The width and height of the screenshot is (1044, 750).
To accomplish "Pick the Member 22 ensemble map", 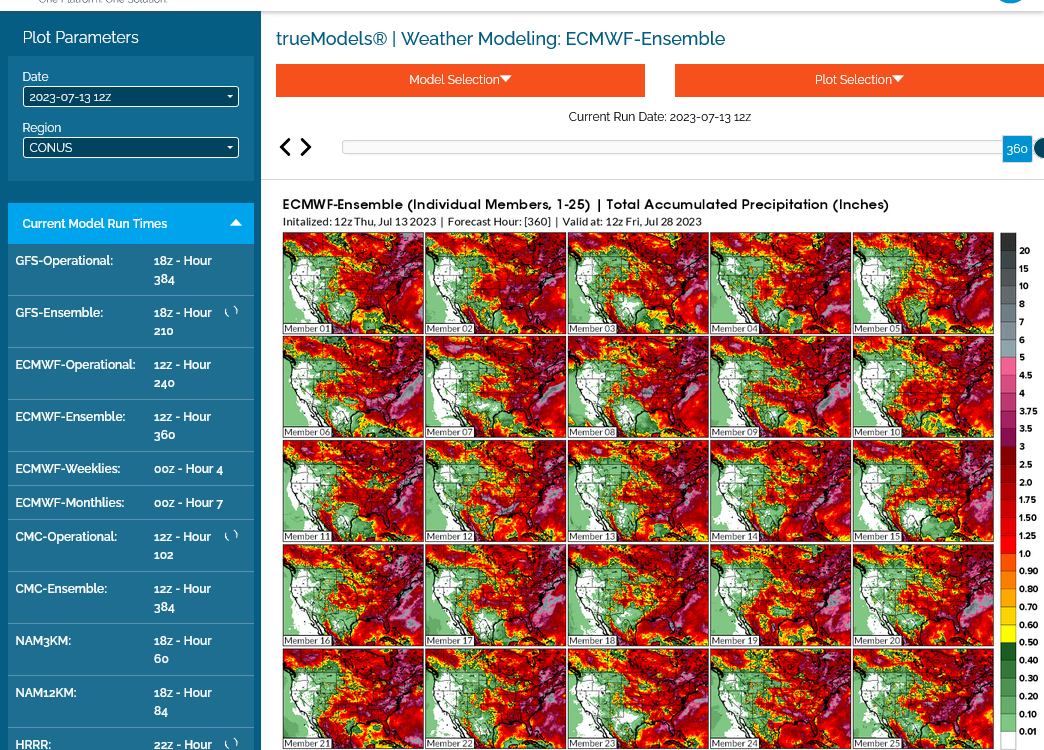I will tap(495, 699).
